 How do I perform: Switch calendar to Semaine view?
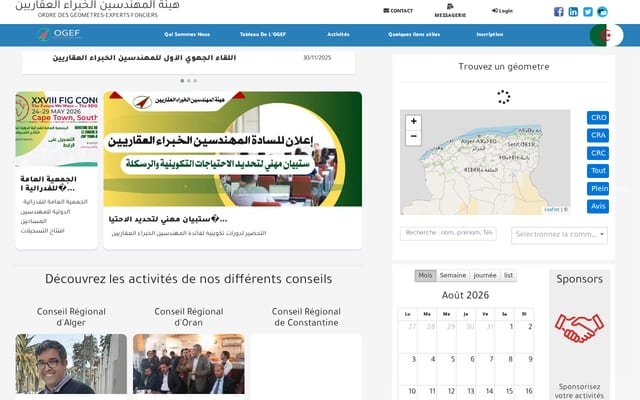pyautogui.click(x=453, y=276)
